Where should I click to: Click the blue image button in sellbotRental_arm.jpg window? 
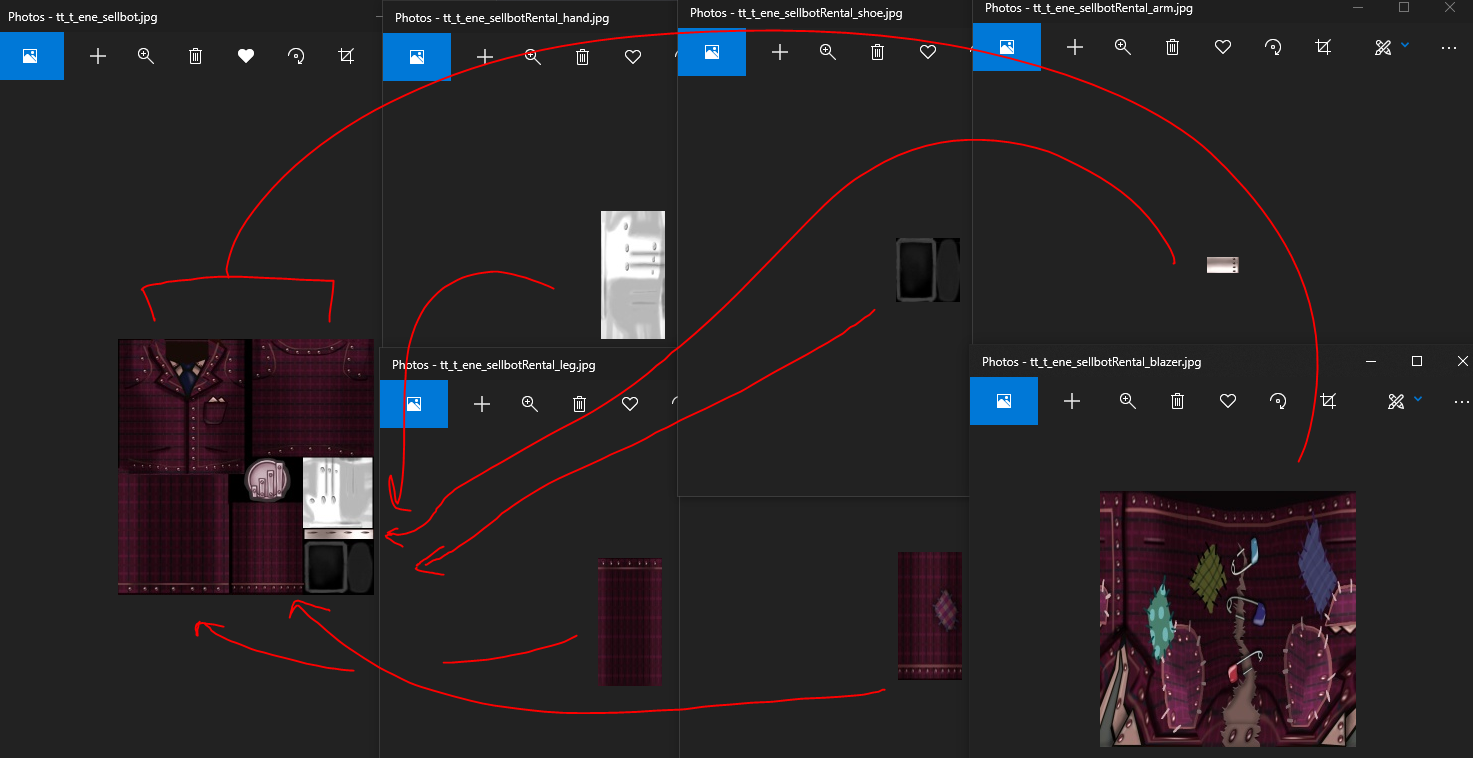click(1007, 47)
